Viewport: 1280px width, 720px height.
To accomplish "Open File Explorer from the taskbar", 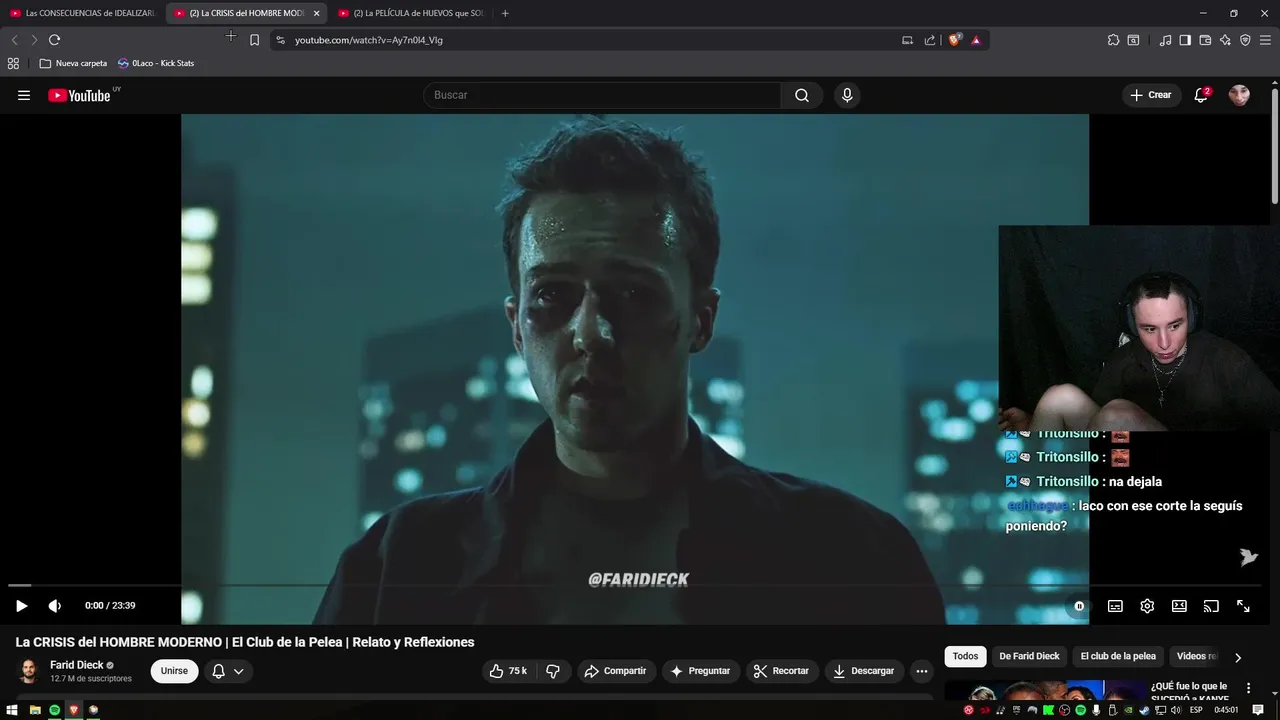I will tap(35, 710).
